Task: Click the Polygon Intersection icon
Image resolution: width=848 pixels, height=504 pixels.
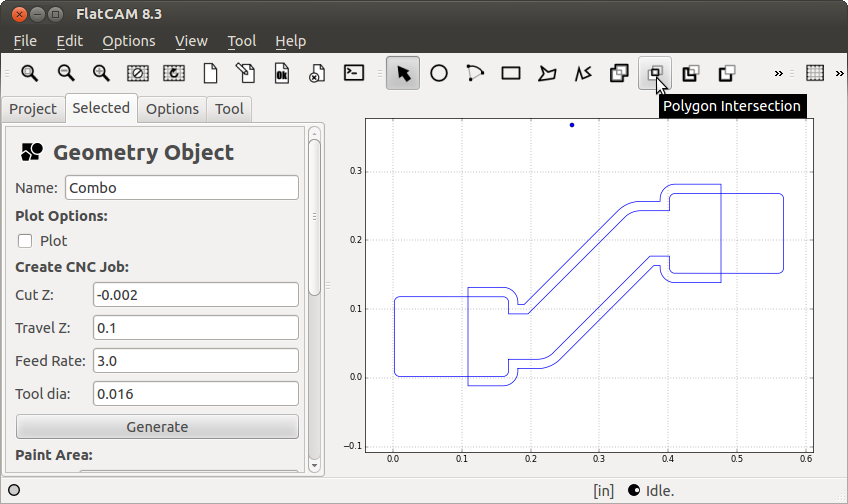Action: [655, 73]
